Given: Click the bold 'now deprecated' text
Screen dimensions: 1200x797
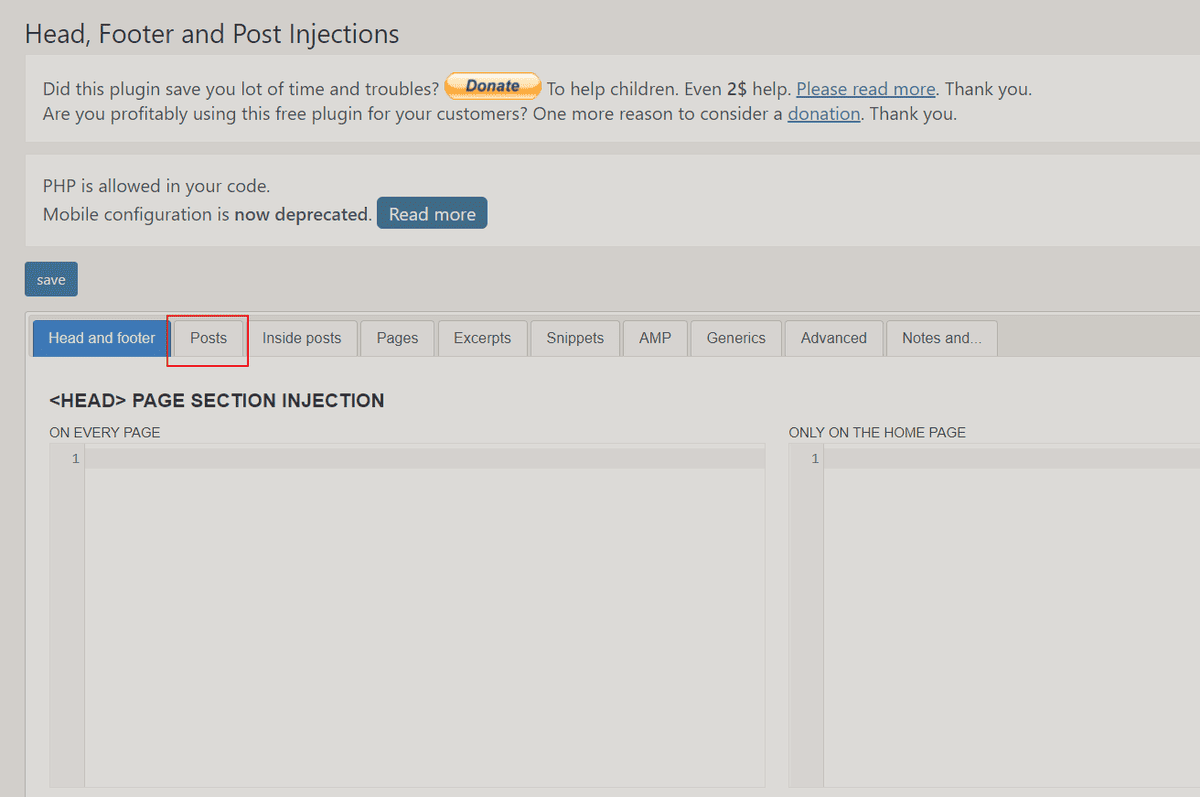Looking at the screenshot, I should [x=302, y=214].
